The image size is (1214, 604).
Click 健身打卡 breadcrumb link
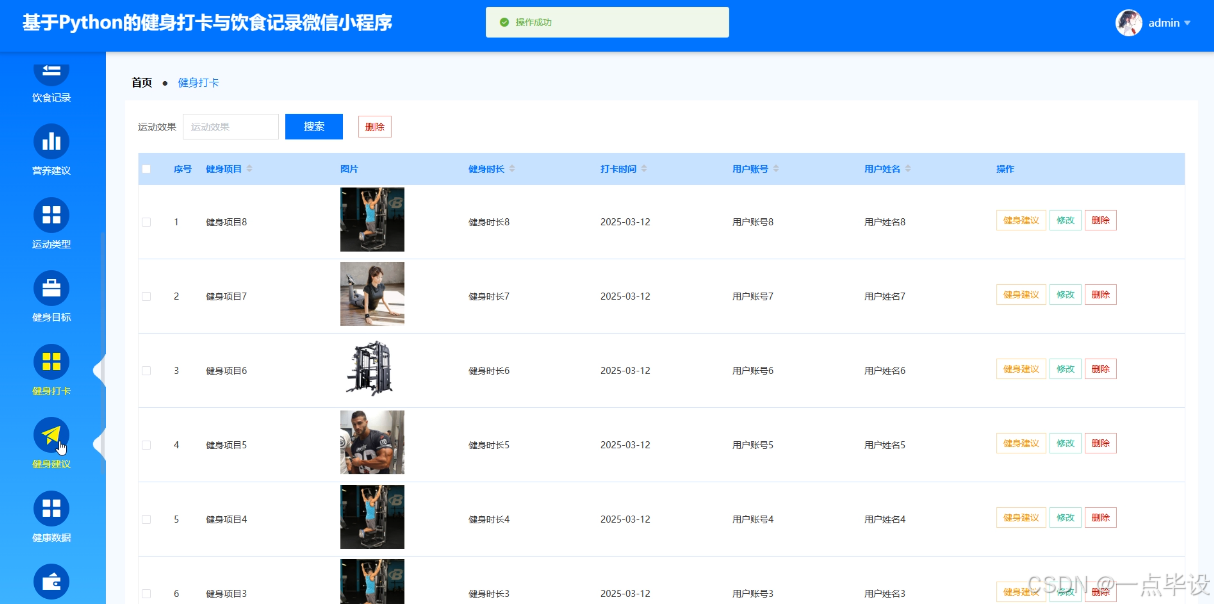[198, 83]
